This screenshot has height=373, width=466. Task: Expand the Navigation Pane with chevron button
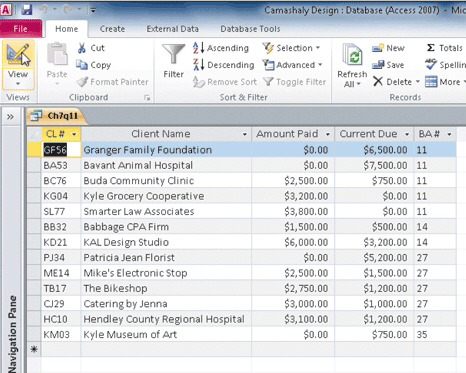coord(10,117)
